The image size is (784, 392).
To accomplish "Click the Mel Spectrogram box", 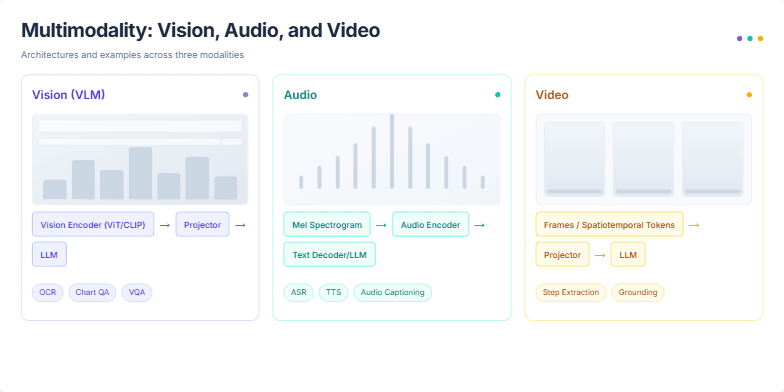I will click(x=327, y=224).
